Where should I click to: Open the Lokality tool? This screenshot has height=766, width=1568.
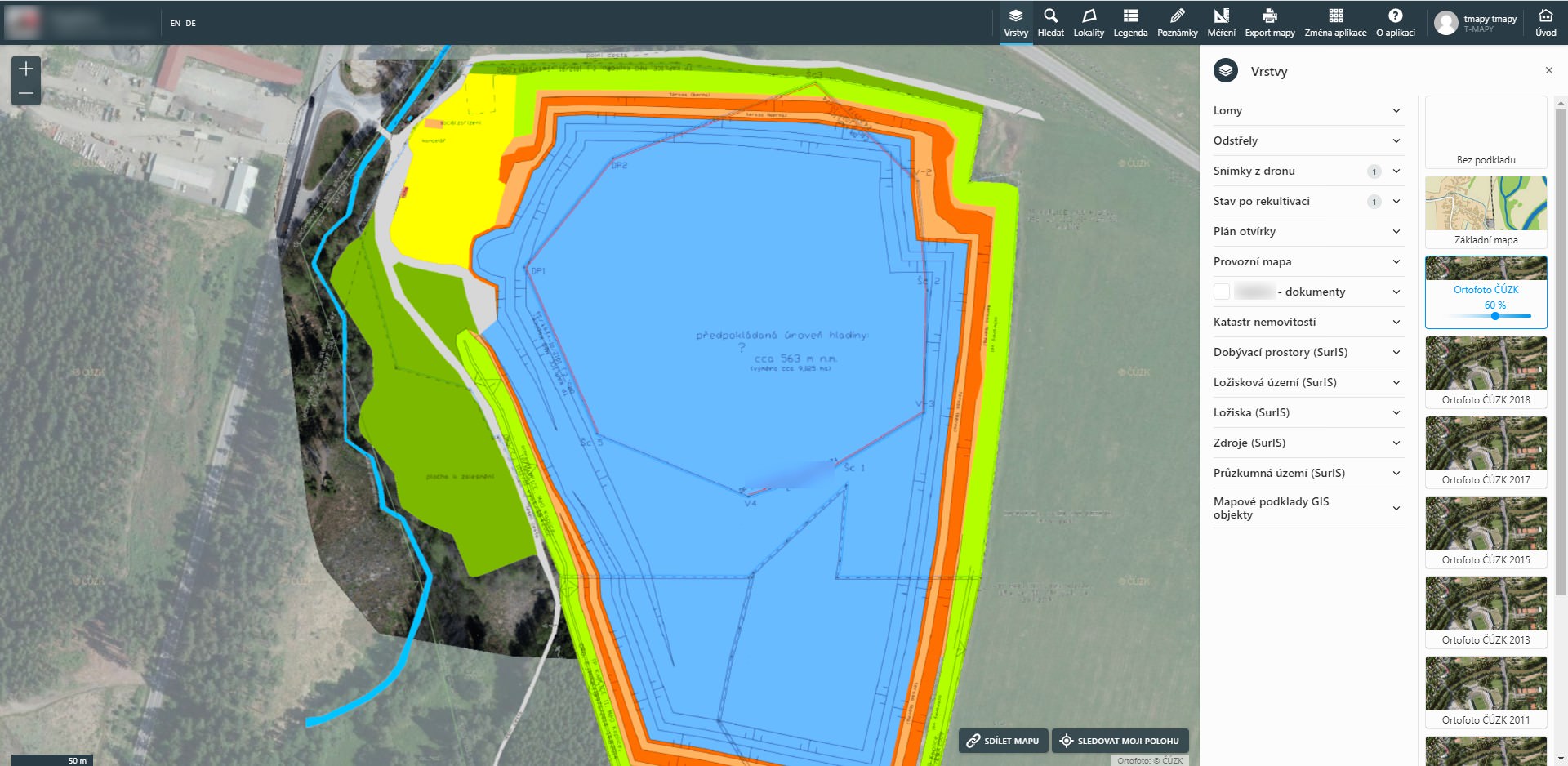[1089, 23]
